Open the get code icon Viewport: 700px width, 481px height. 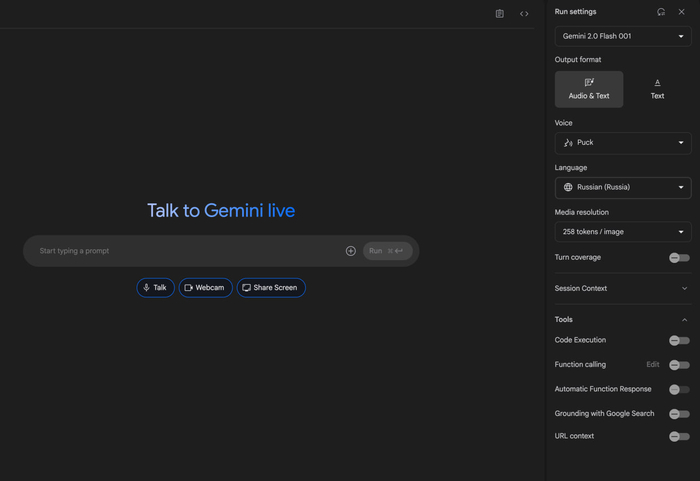click(x=524, y=14)
